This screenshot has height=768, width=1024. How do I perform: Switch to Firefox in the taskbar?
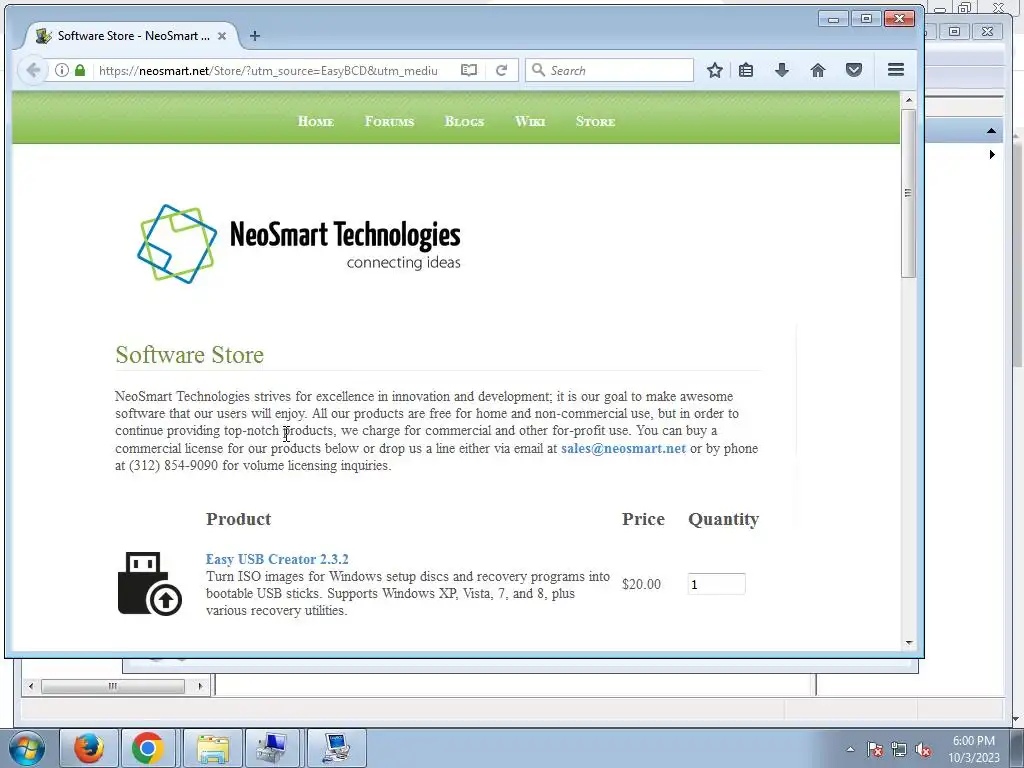pyautogui.click(x=89, y=748)
